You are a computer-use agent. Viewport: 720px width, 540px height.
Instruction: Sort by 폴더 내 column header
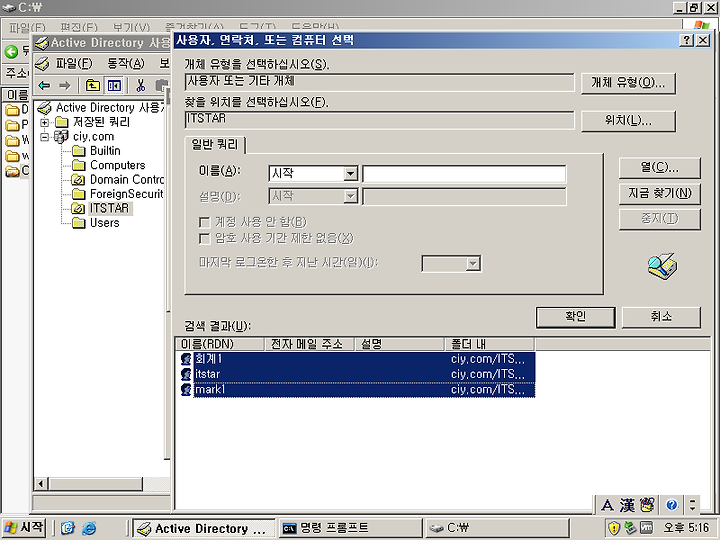click(x=490, y=344)
